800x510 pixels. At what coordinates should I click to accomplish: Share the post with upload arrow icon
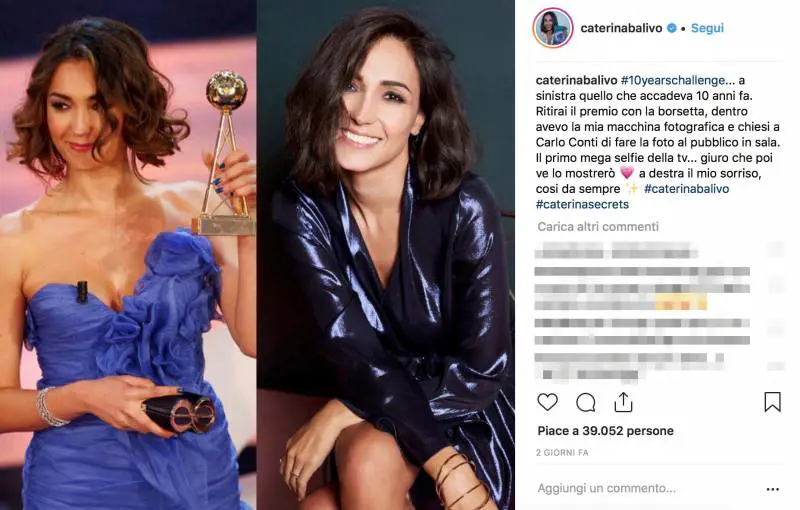pos(623,402)
